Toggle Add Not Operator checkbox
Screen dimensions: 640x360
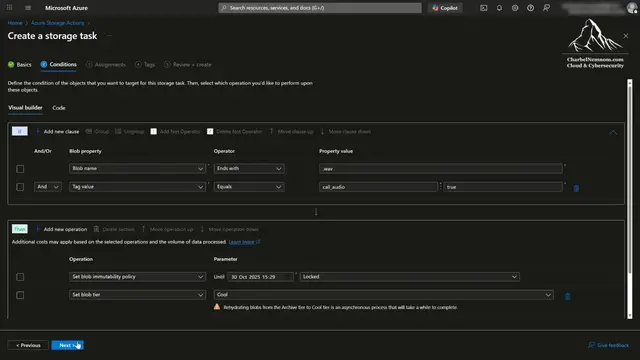coord(153,131)
